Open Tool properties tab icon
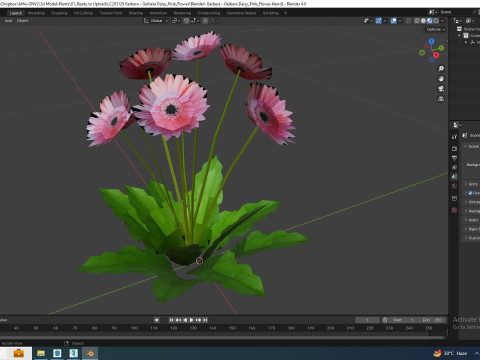Image resolution: width=480 pixels, height=360 pixels. click(454, 137)
